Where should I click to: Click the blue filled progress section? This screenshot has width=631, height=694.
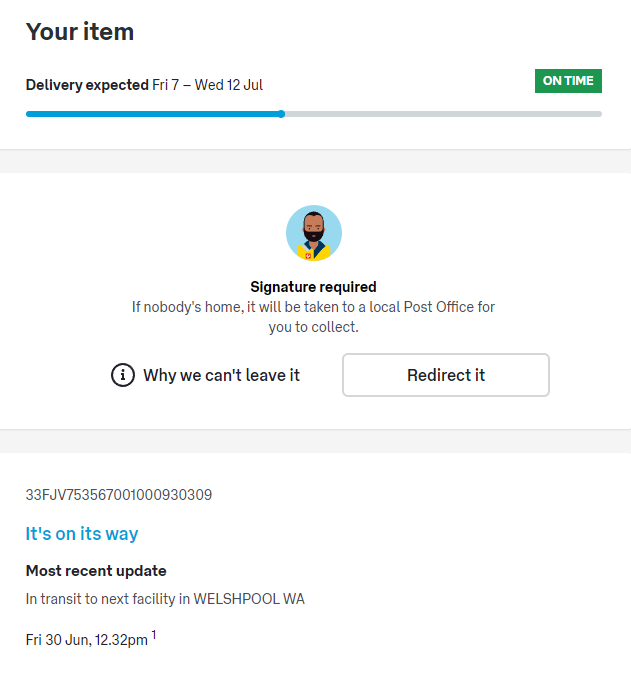(150, 114)
